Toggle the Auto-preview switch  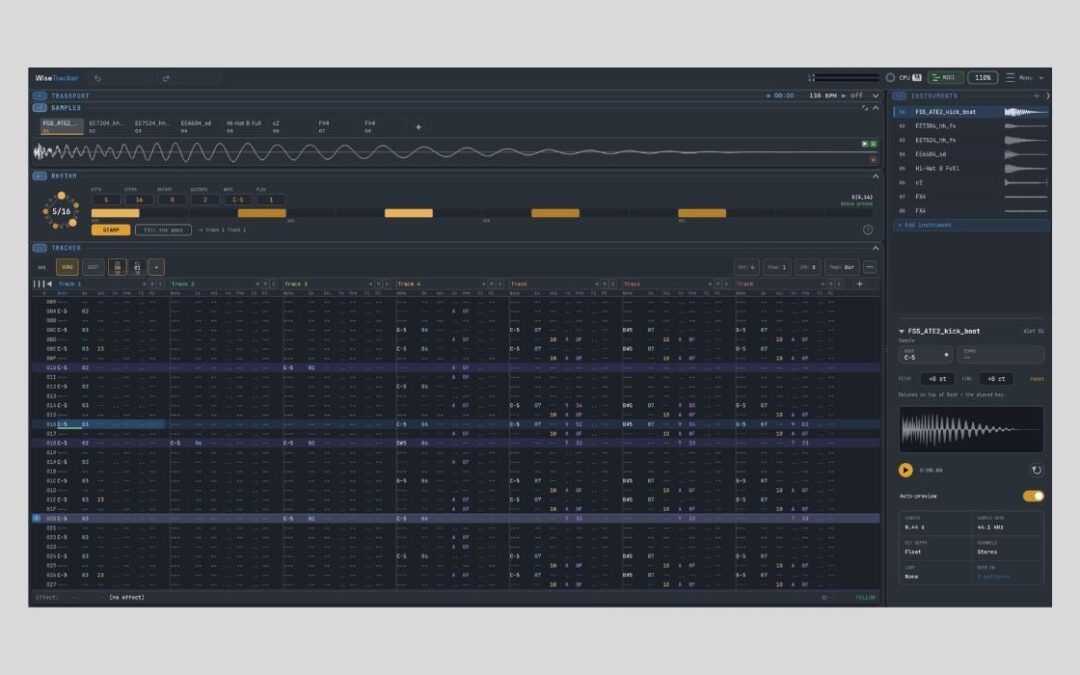1033,496
